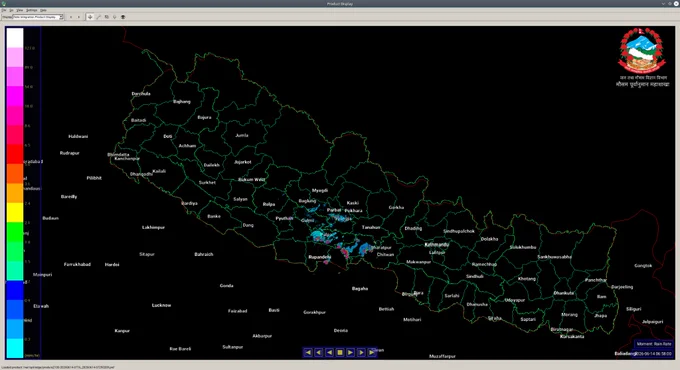Click the Siliguri label on map
Image resolution: width=680 pixels, height=370 pixels.
pyautogui.click(x=634, y=309)
